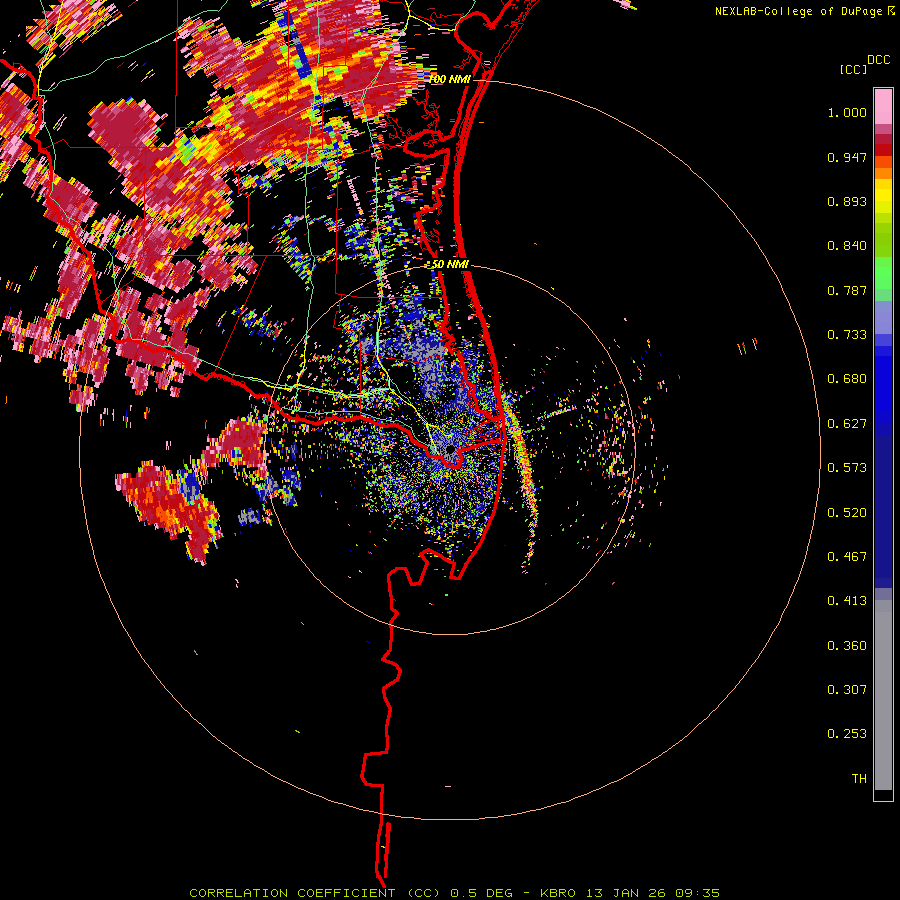Select the 0.573 scale value
This screenshot has height=900, width=900.
[x=847, y=468]
